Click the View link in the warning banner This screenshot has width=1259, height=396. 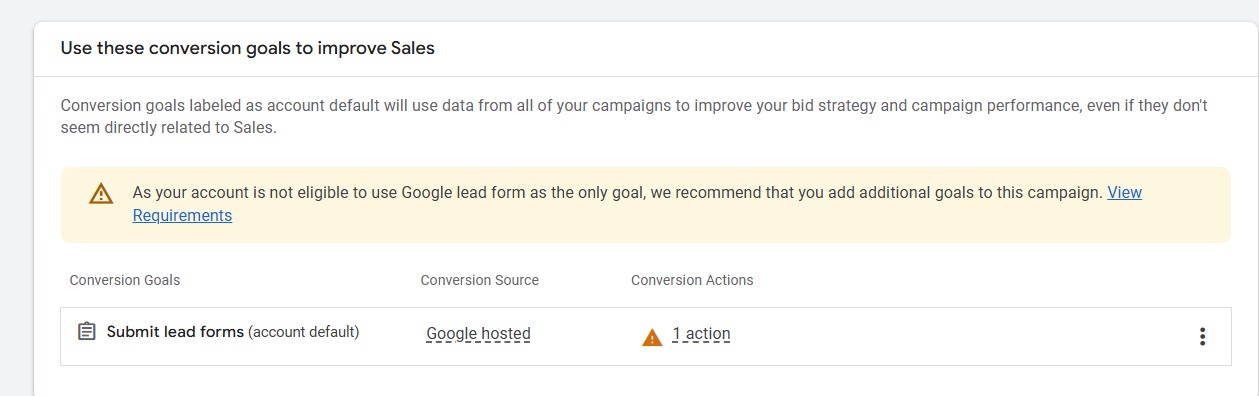pos(1124,192)
